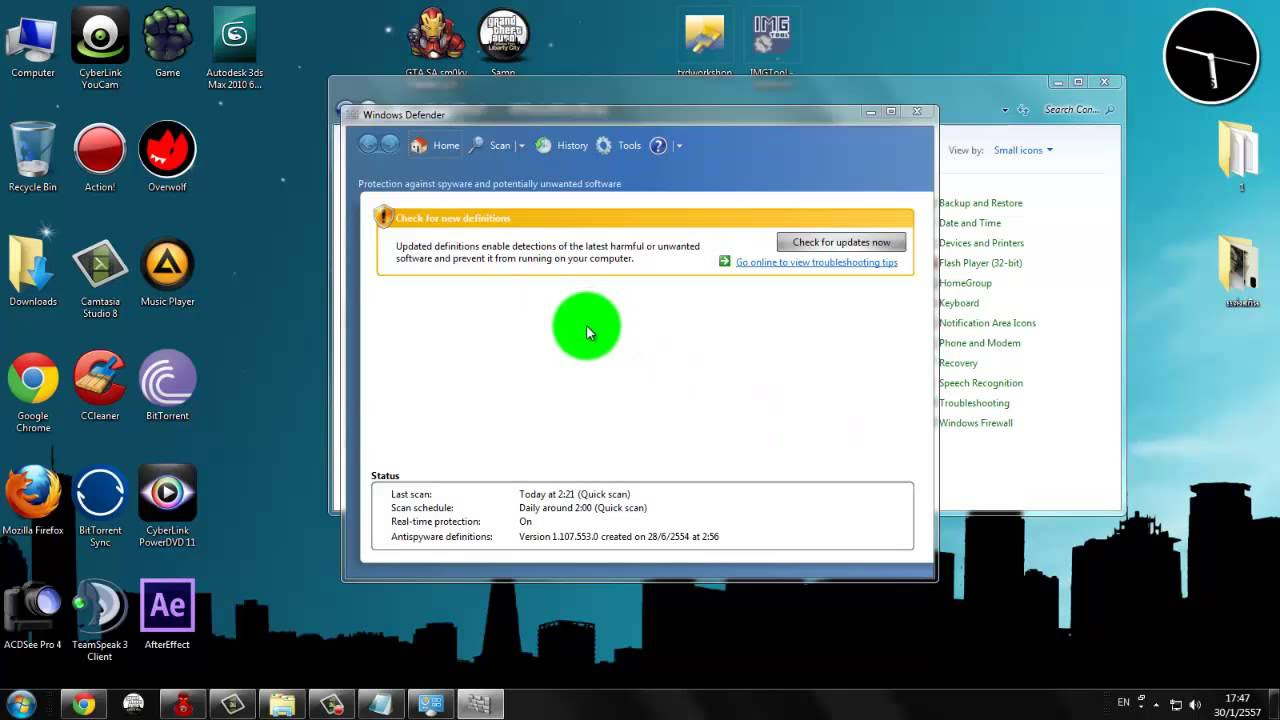Viewport: 1280px width, 720px height.
Task: Show hidden system tray icons
Action: [x=1156, y=704]
